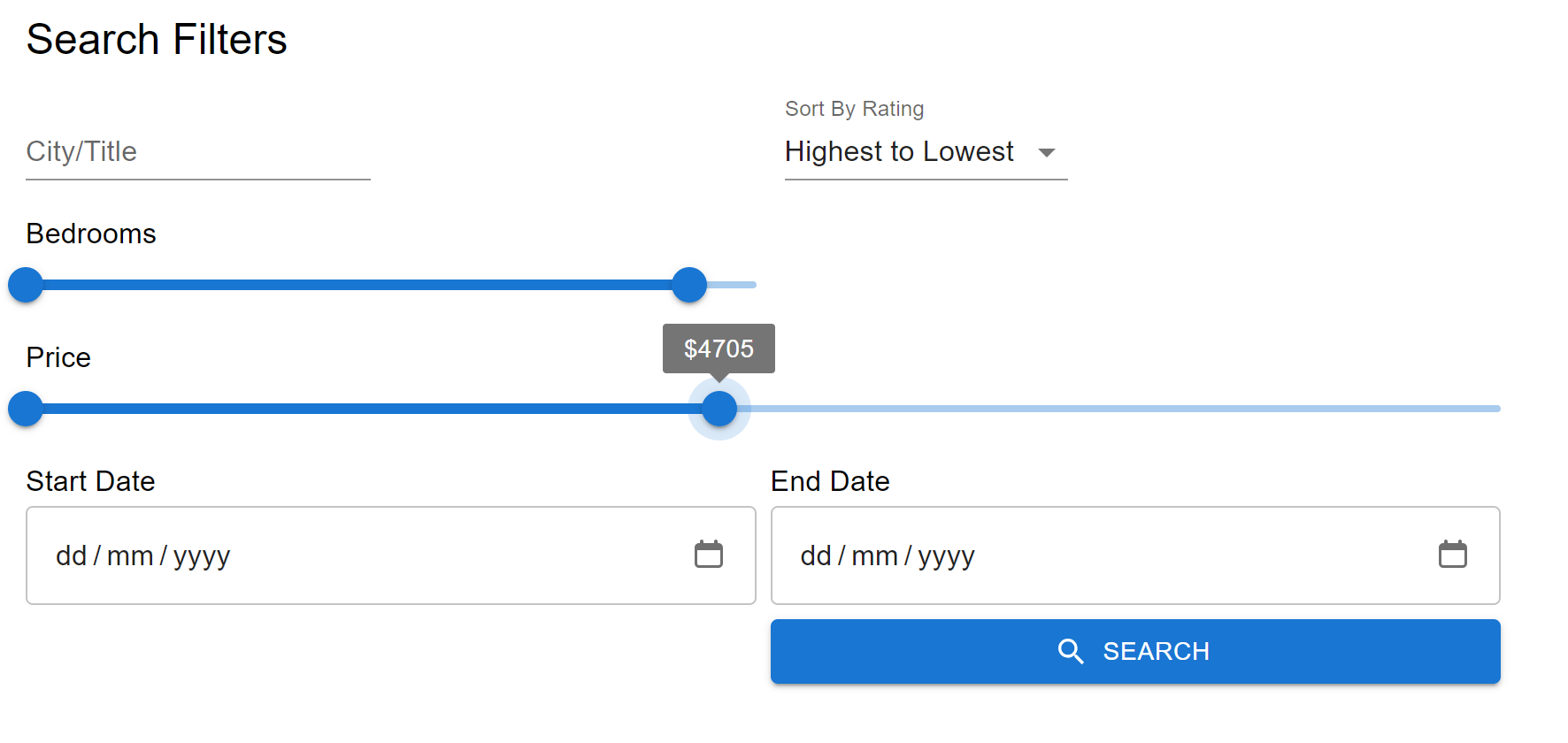The width and height of the screenshot is (1568, 743).
Task: Select the day segment of End Date
Action: (816, 556)
